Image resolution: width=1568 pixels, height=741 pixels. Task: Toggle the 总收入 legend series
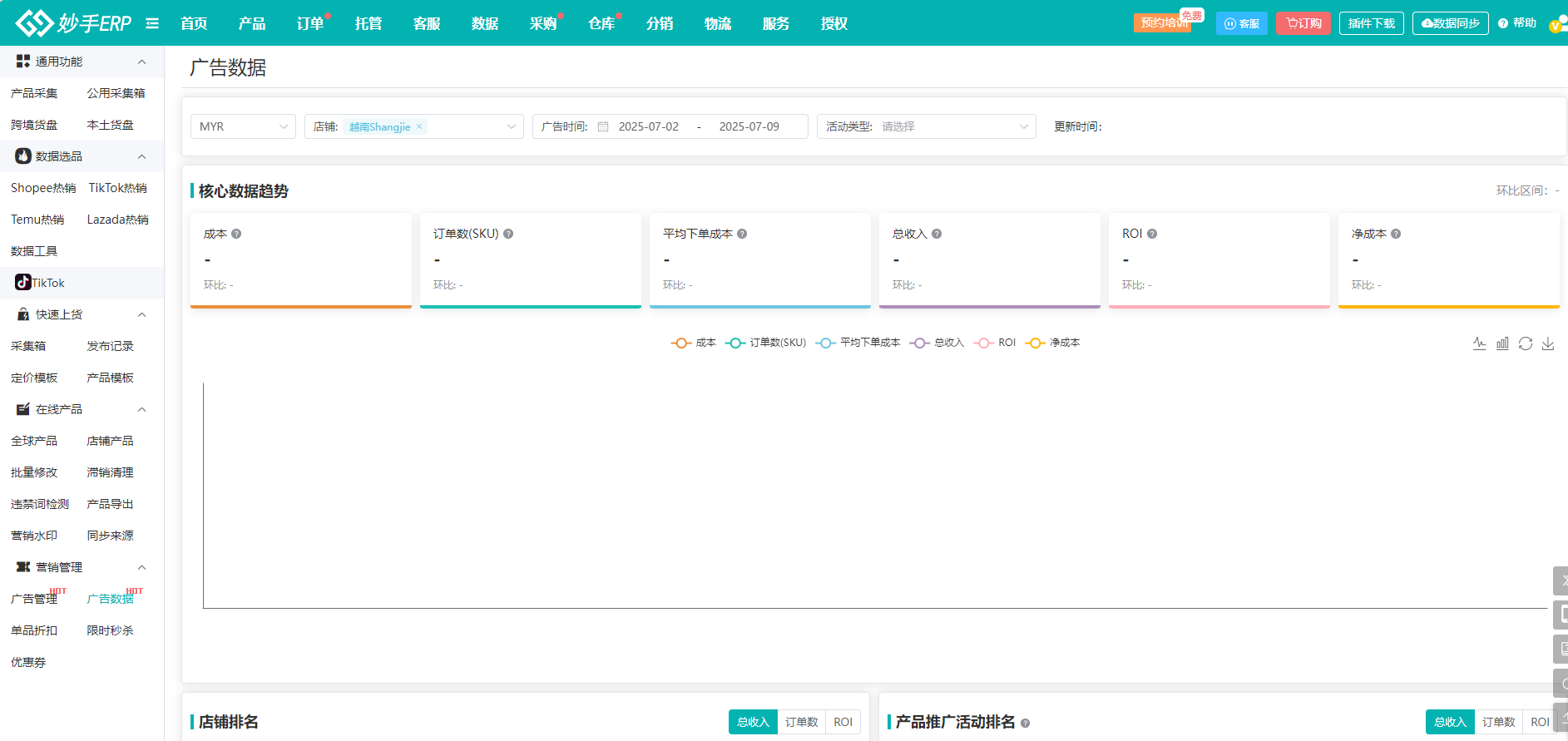[937, 343]
